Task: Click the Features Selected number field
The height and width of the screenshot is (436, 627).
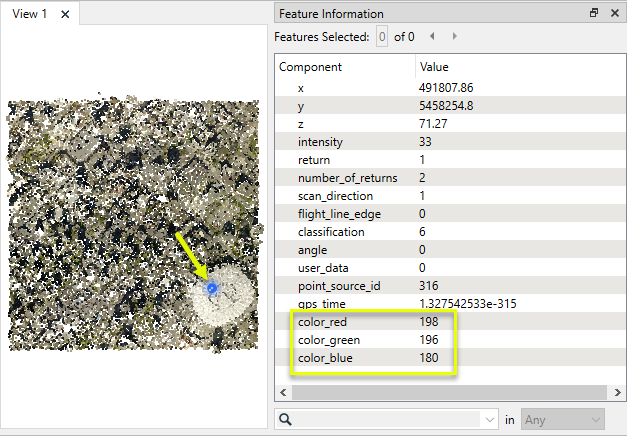Action: (382, 37)
